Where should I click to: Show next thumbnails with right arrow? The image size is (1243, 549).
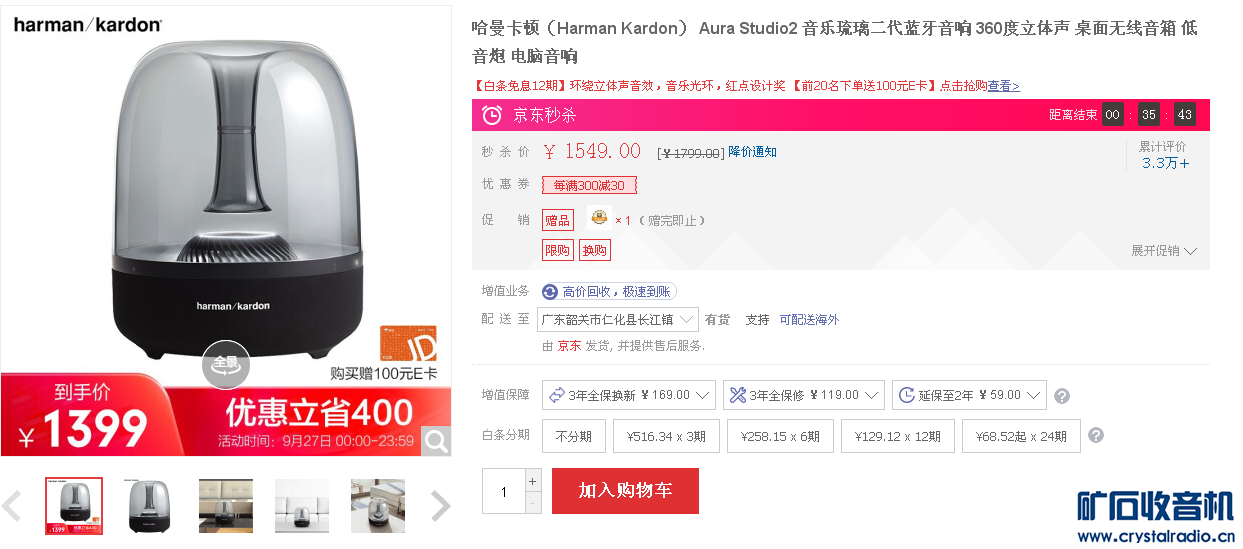[x=440, y=507]
